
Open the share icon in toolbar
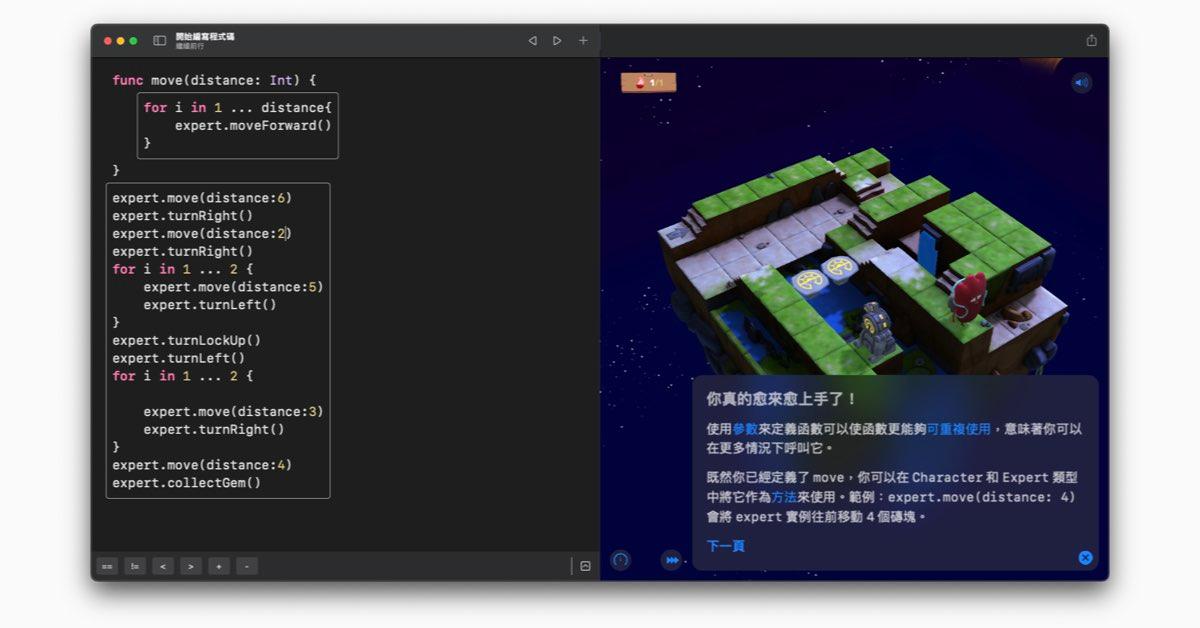[1091, 41]
